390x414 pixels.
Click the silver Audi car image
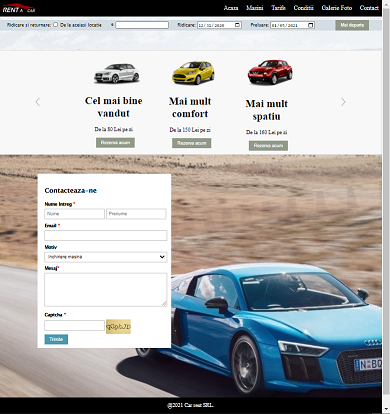(117, 73)
